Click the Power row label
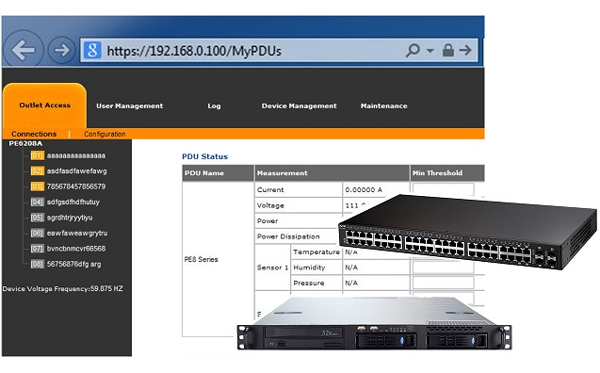 click(267, 221)
